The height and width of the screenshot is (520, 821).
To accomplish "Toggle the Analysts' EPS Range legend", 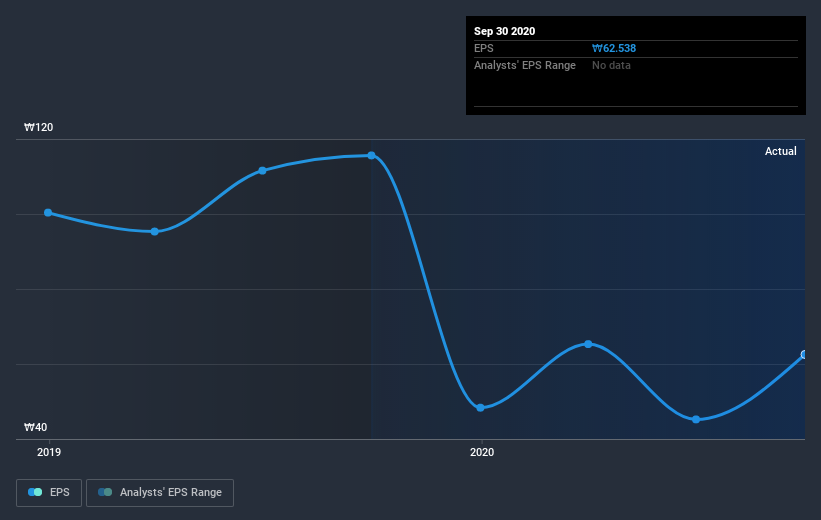I will tap(160, 492).
